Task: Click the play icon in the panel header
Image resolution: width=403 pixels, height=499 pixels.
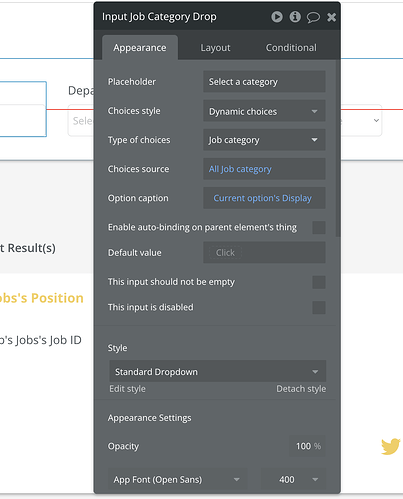Action: [277, 17]
